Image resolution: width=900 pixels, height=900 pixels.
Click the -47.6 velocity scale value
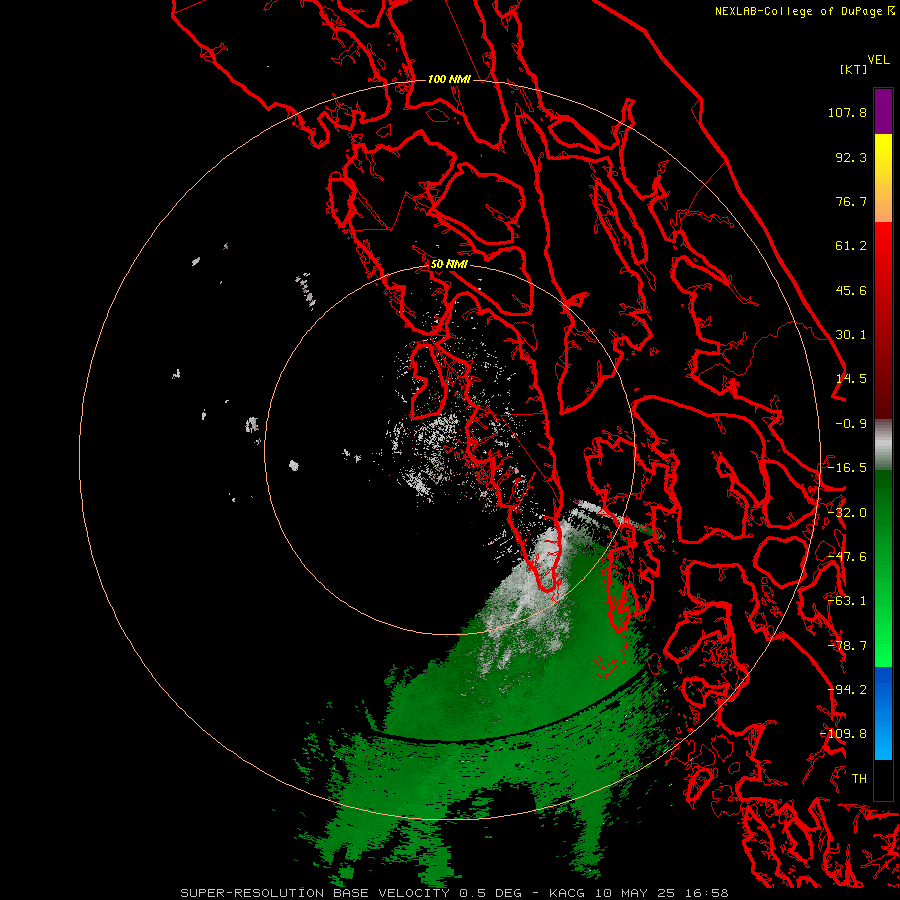[x=847, y=557]
